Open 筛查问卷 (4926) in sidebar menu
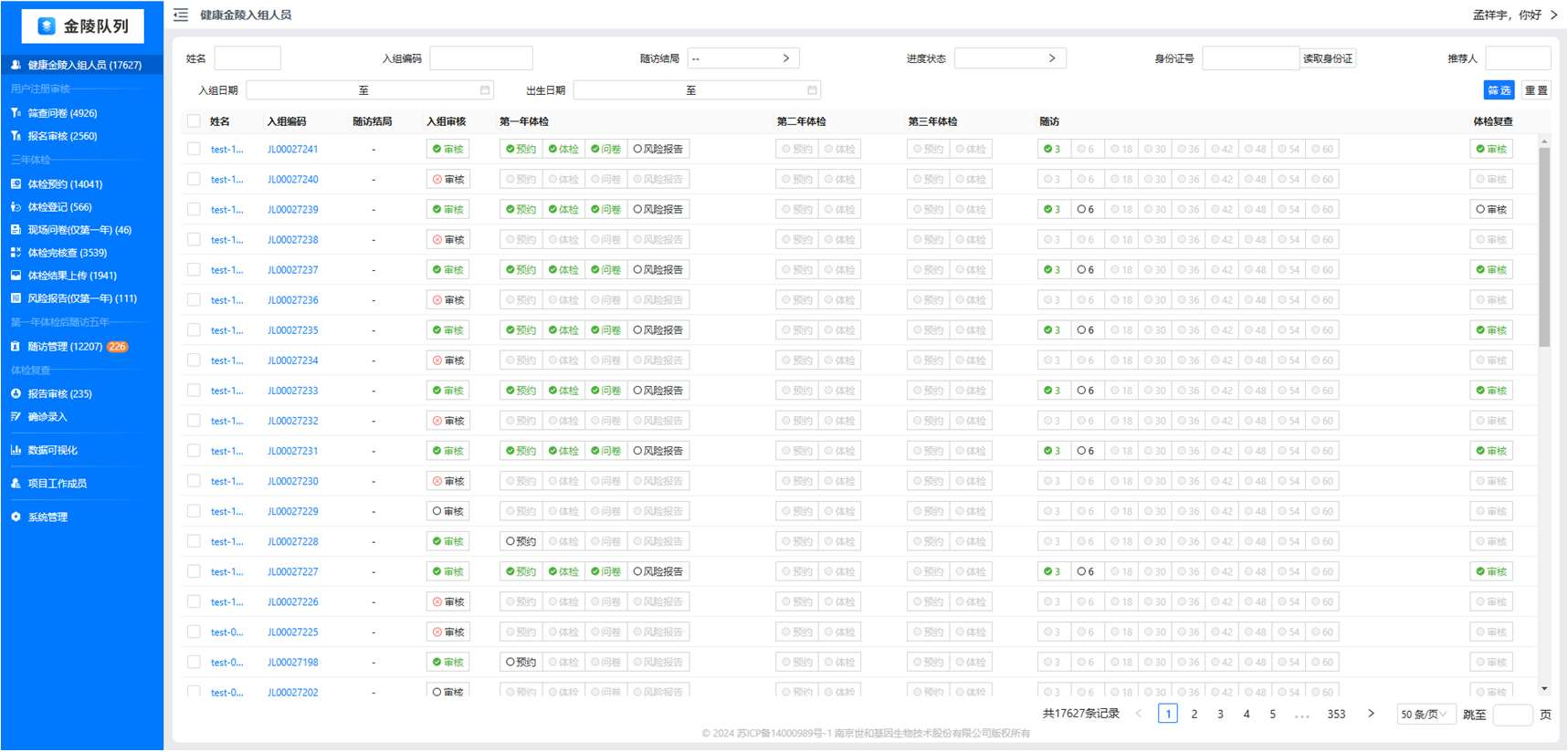Viewport: 1568px width, 752px height. click(x=62, y=113)
